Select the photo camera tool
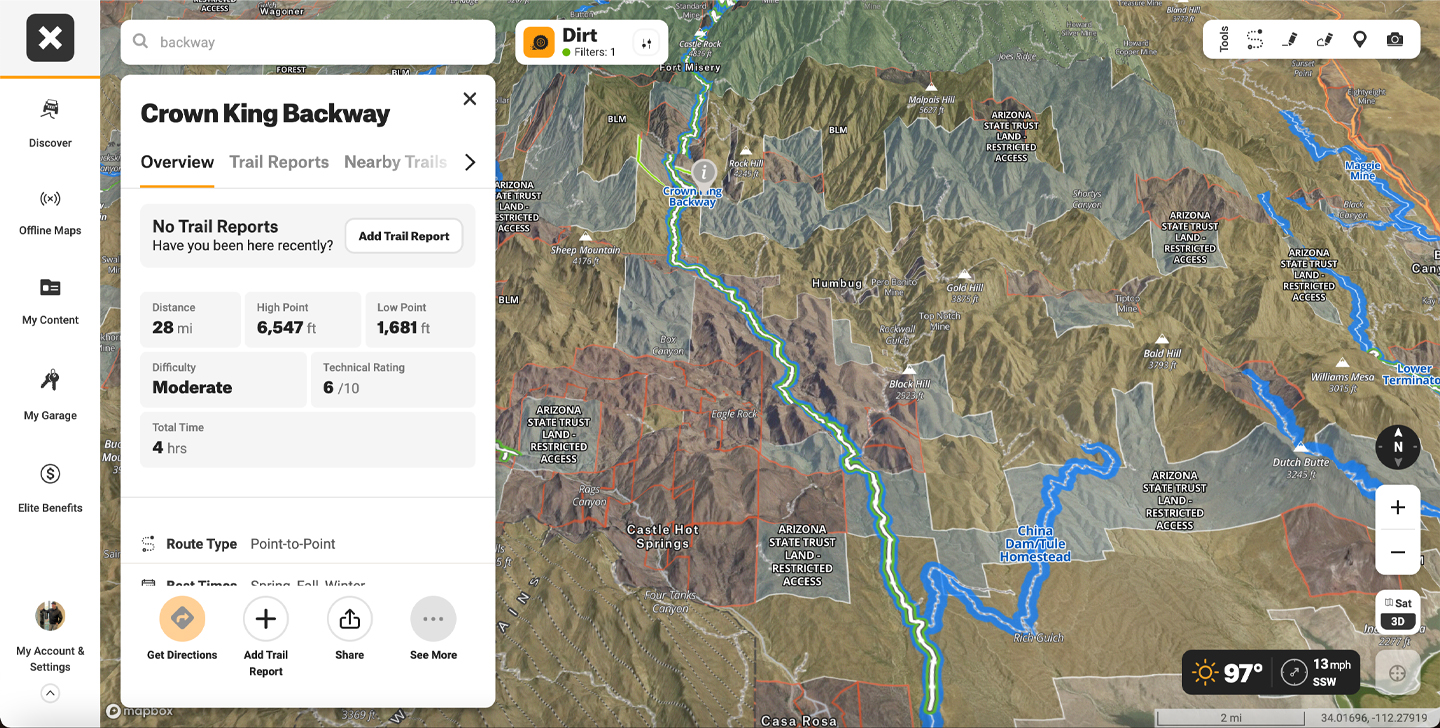This screenshot has width=1440, height=728. pos(1394,39)
